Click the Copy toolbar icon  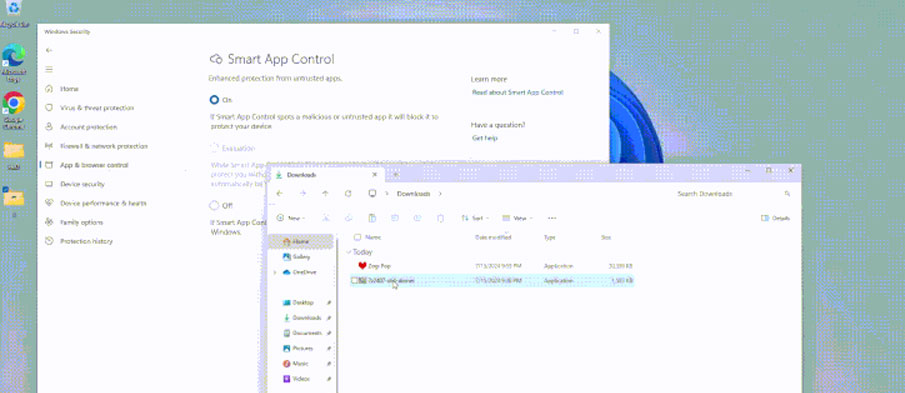point(349,218)
